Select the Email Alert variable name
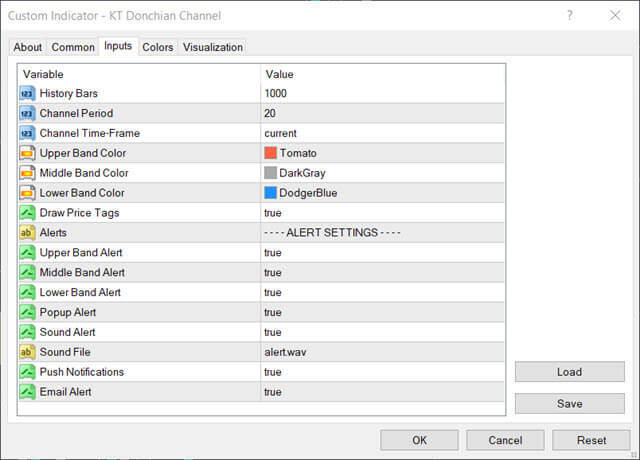Viewport: 640px width, 460px height. [x=65, y=392]
